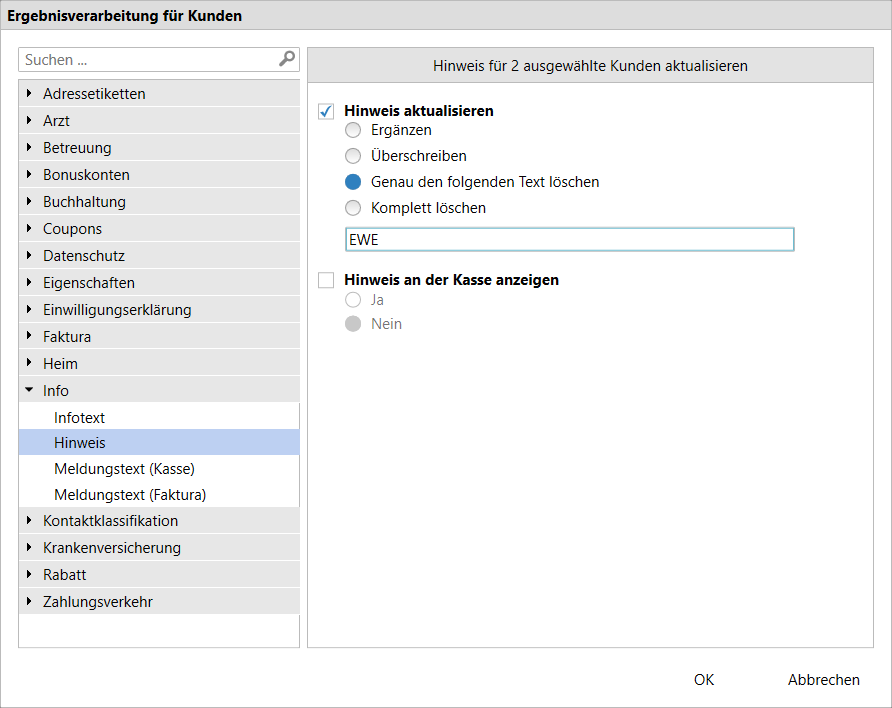The image size is (892, 708).
Task: Choose the Überschreiben radio option
Action: click(353, 156)
